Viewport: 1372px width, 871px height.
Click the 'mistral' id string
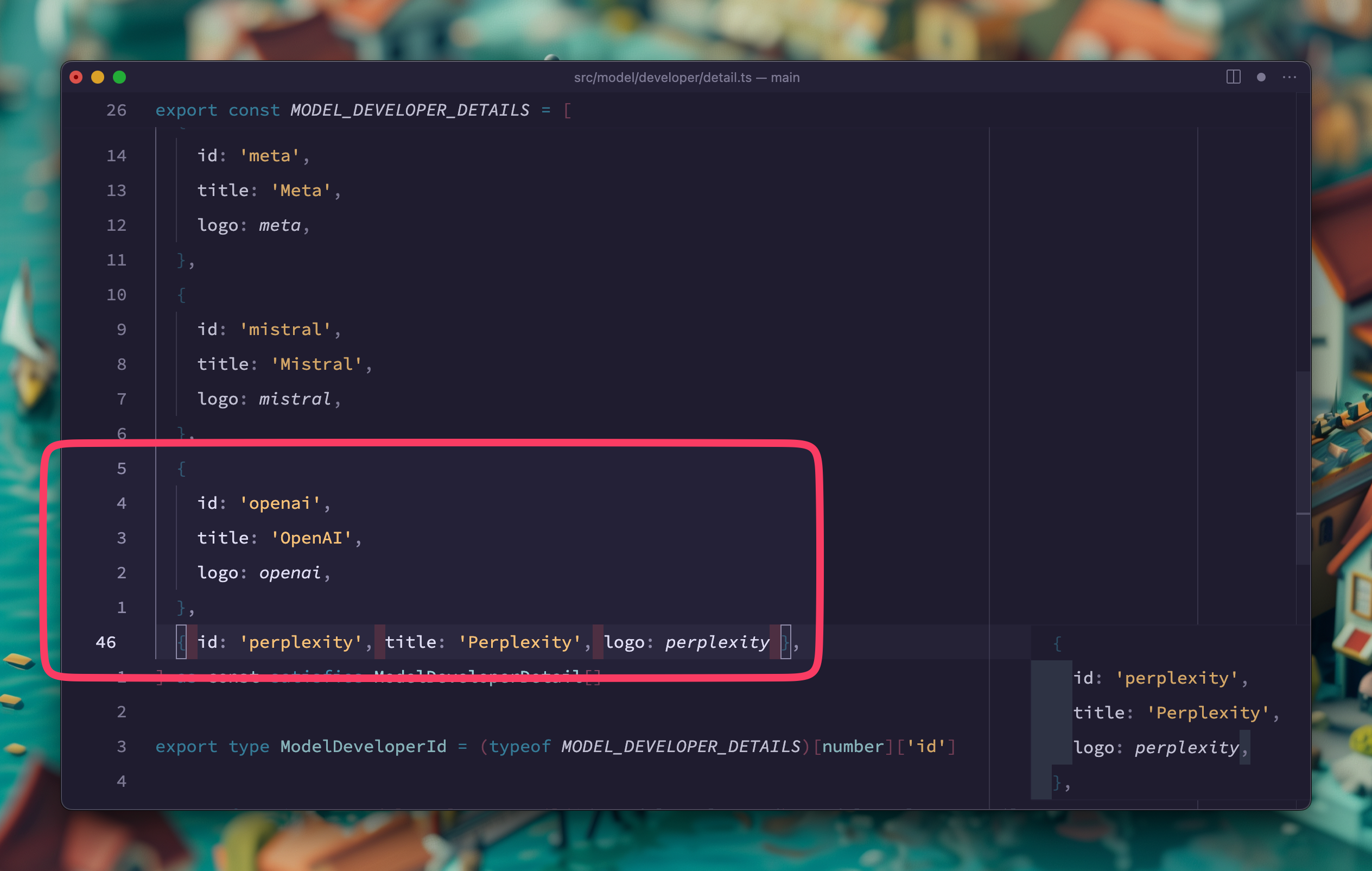[x=285, y=330]
